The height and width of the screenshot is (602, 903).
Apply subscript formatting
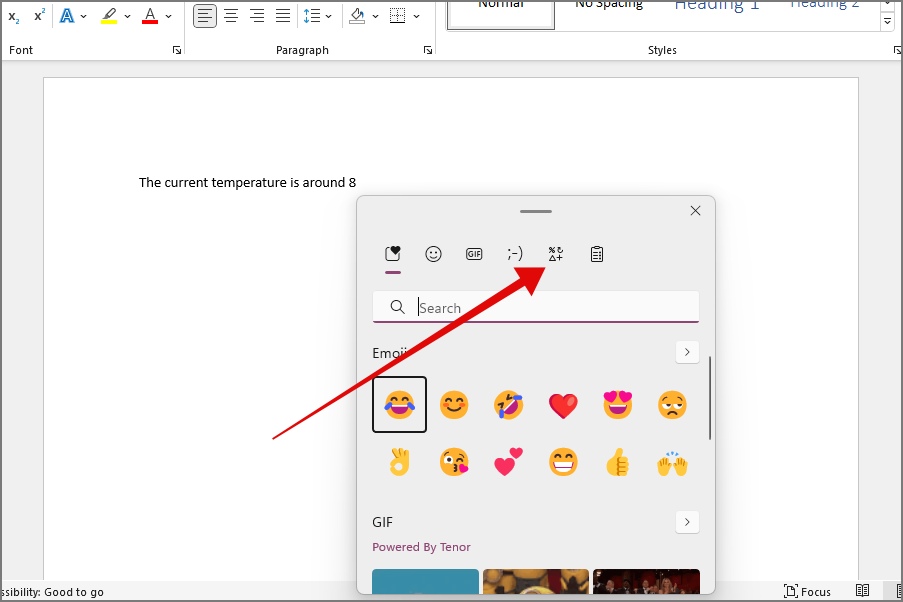tap(14, 16)
